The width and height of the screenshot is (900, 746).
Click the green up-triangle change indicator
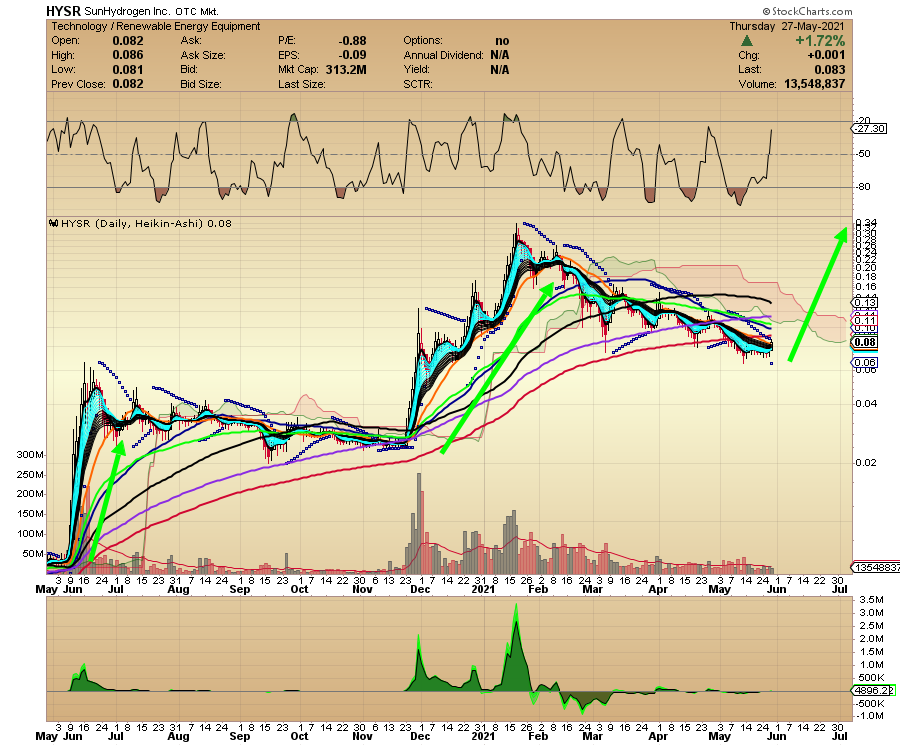click(747, 41)
